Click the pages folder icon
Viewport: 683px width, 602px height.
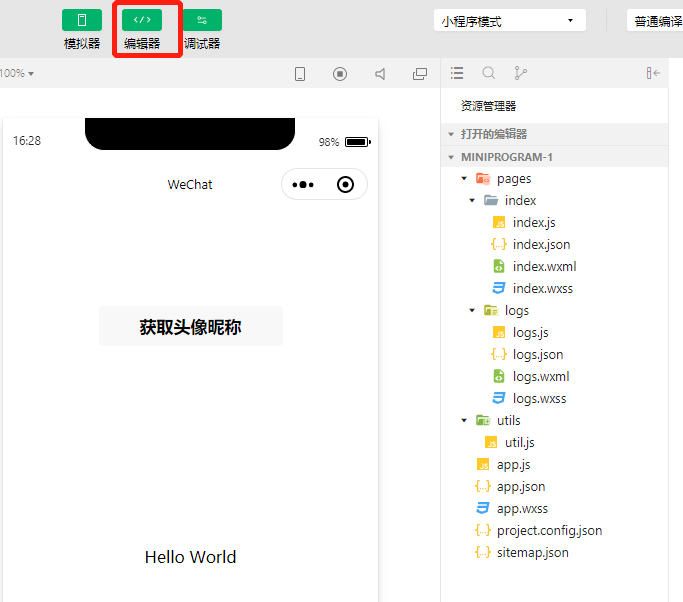coord(483,179)
